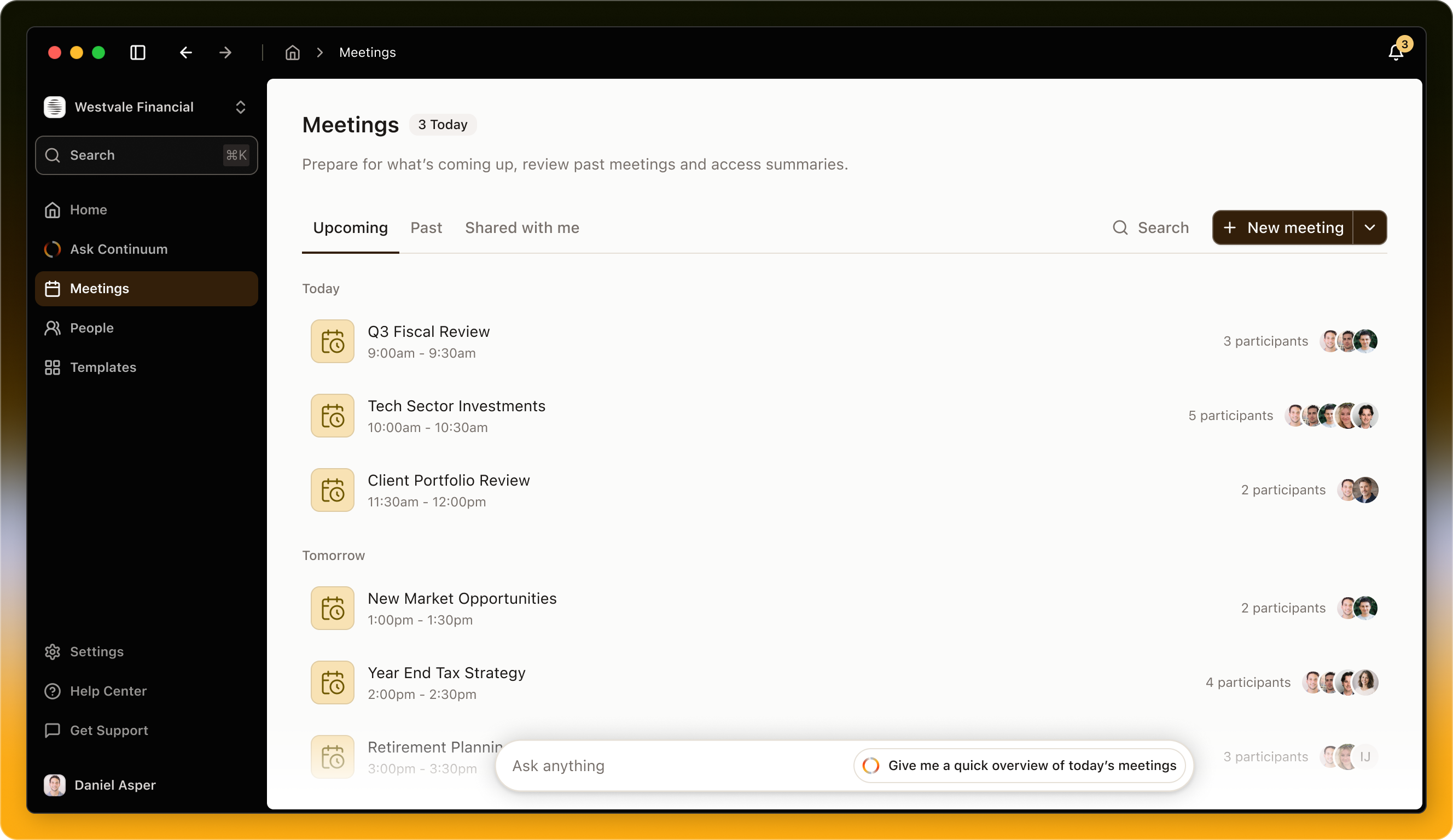1453x840 pixels.
Task: Click the Get Support chat icon
Action: pyautogui.click(x=53, y=731)
